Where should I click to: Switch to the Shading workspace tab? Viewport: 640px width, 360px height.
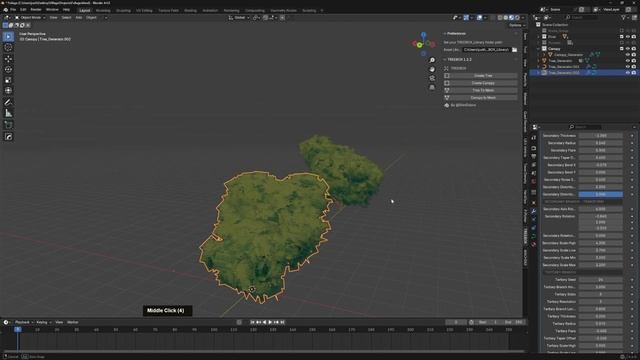pos(190,11)
